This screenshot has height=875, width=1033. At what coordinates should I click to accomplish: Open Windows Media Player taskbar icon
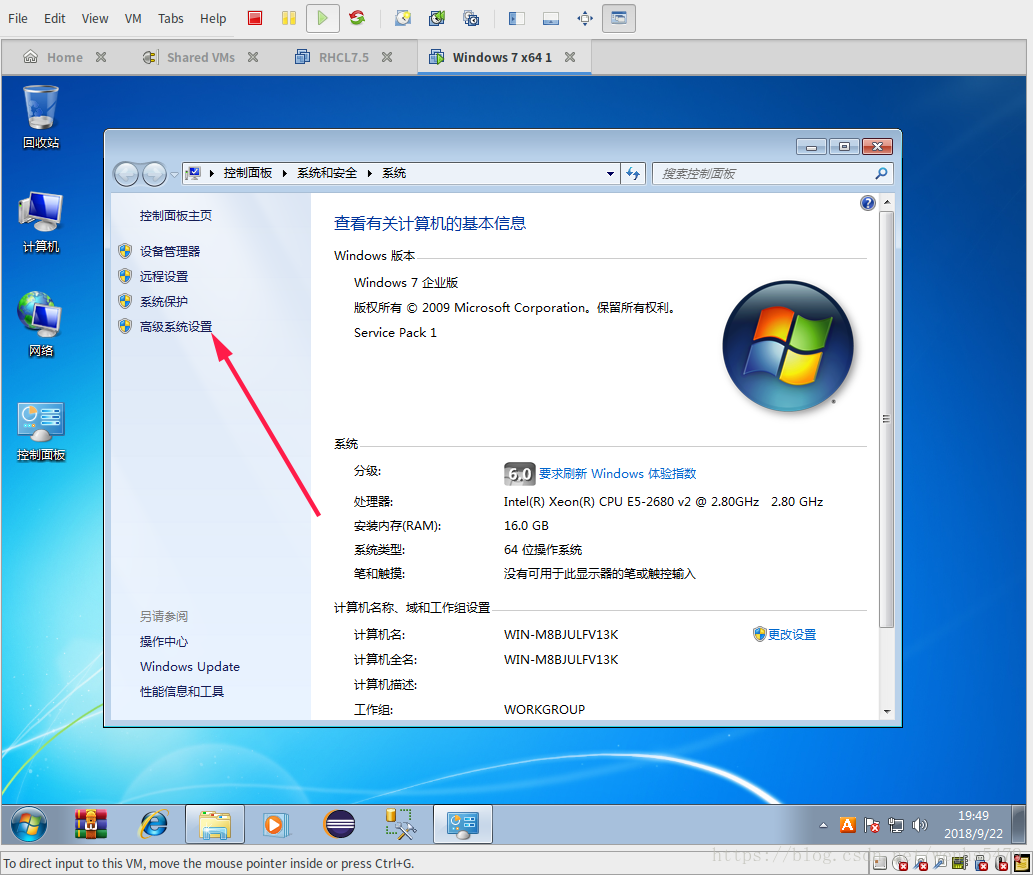pos(275,824)
